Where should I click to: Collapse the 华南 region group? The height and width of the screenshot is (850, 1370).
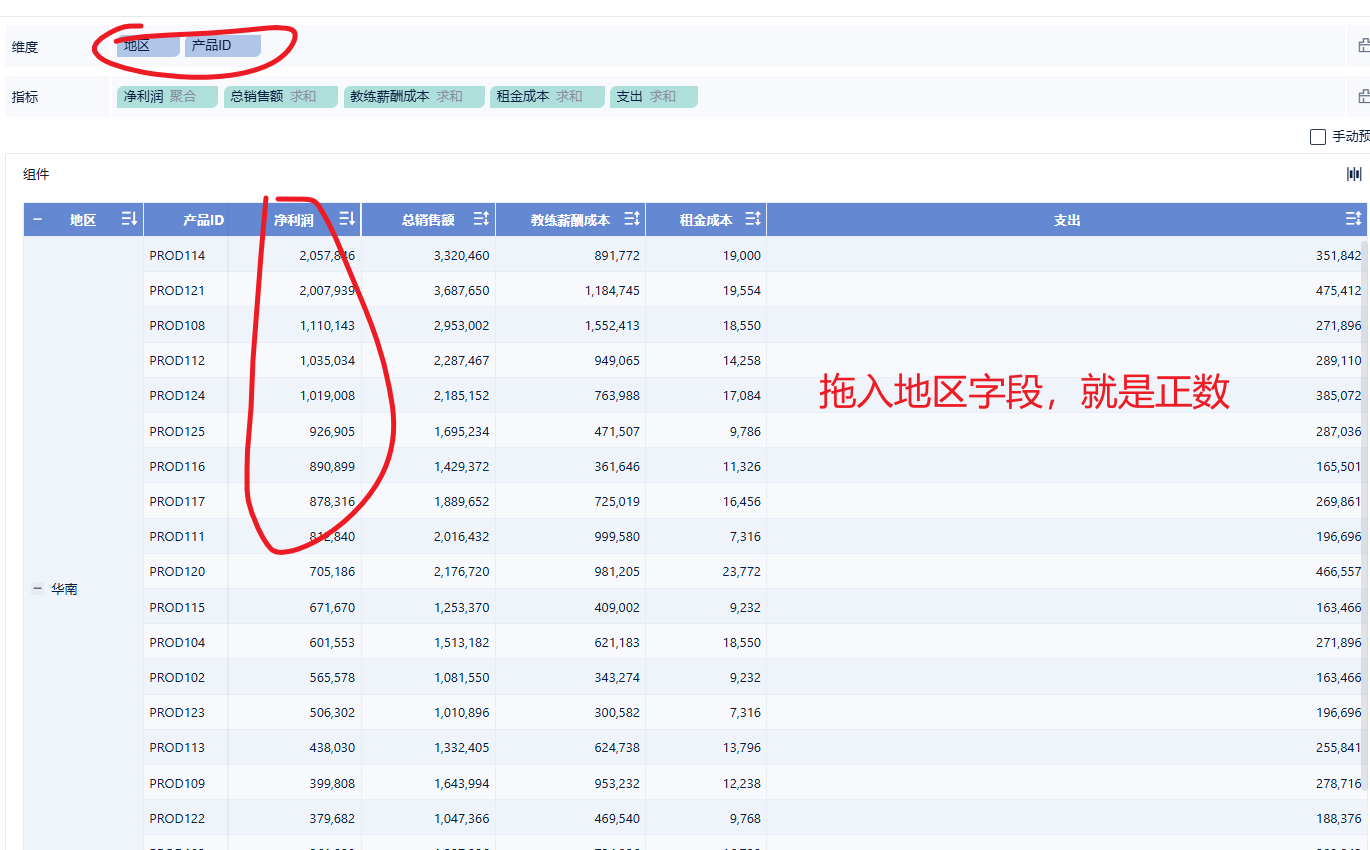coord(38,589)
